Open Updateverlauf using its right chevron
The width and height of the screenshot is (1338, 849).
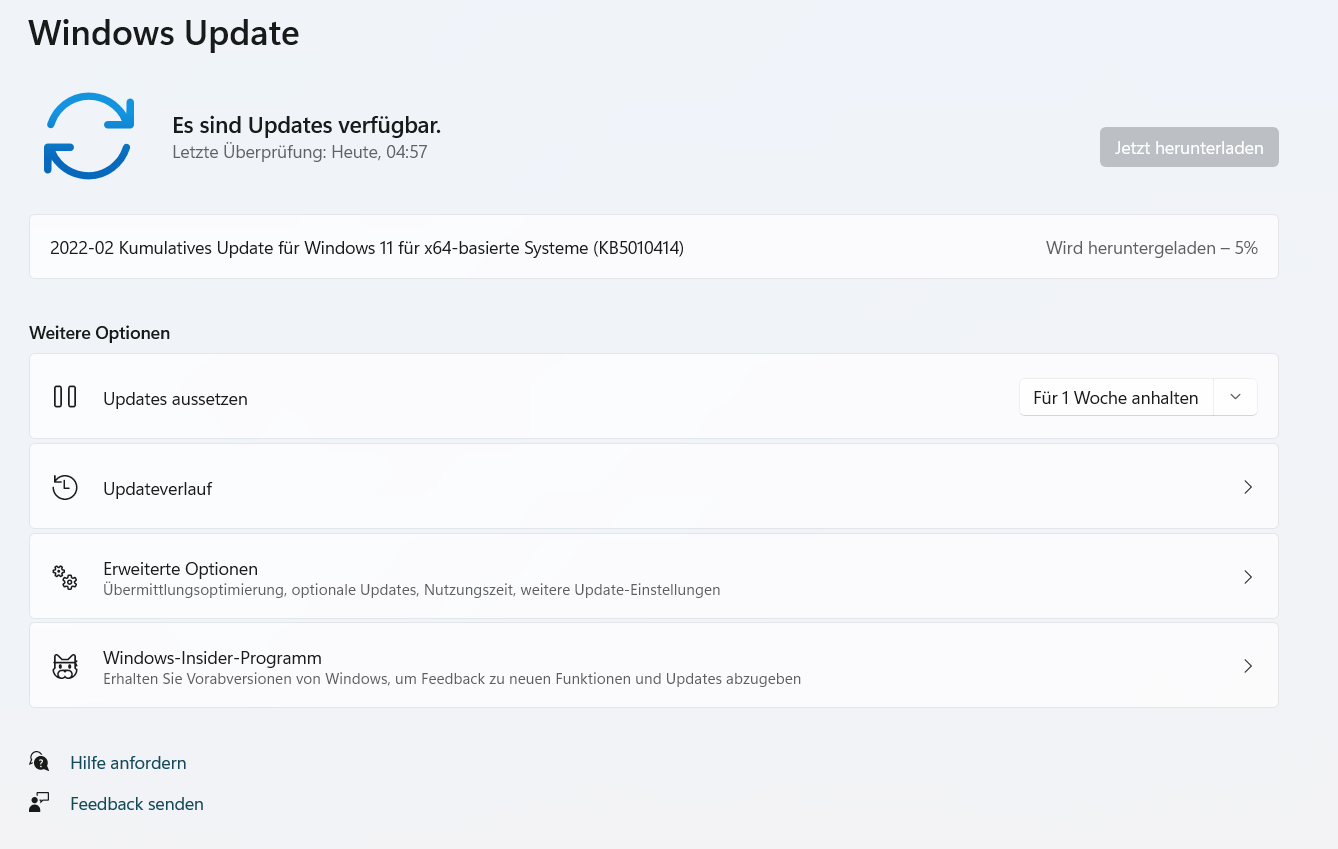pyautogui.click(x=1247, y=487)
